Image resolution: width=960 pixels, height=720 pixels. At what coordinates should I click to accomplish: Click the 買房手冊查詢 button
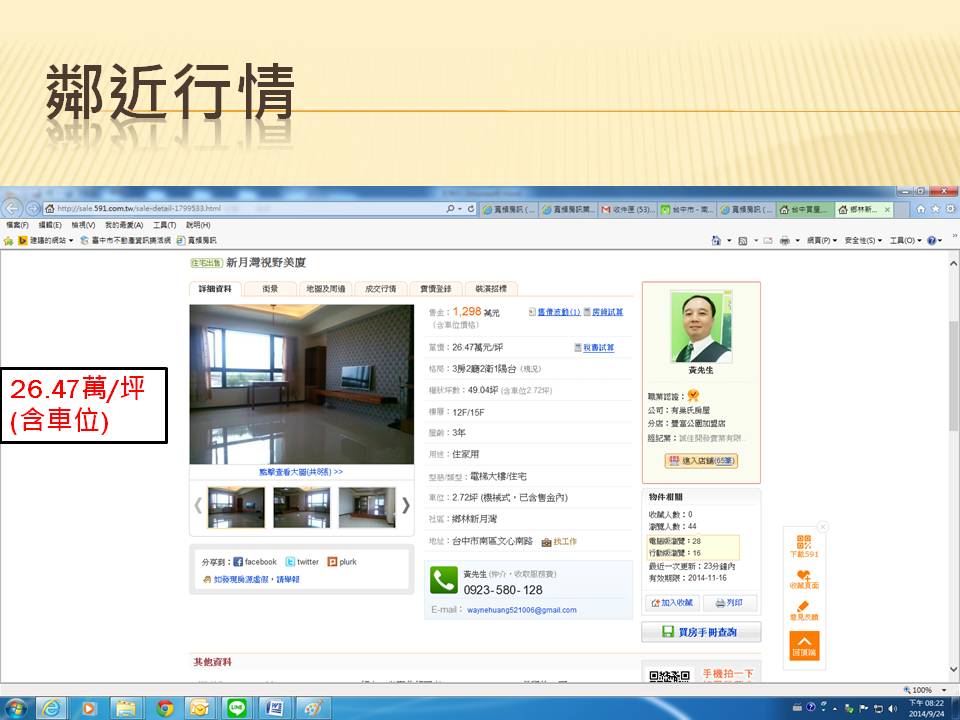coord(701,632)
